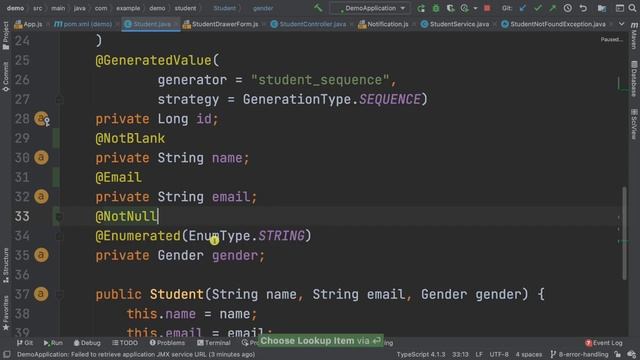
Task: Toggle the read-only lock icon
Action: tap(618, 354)
